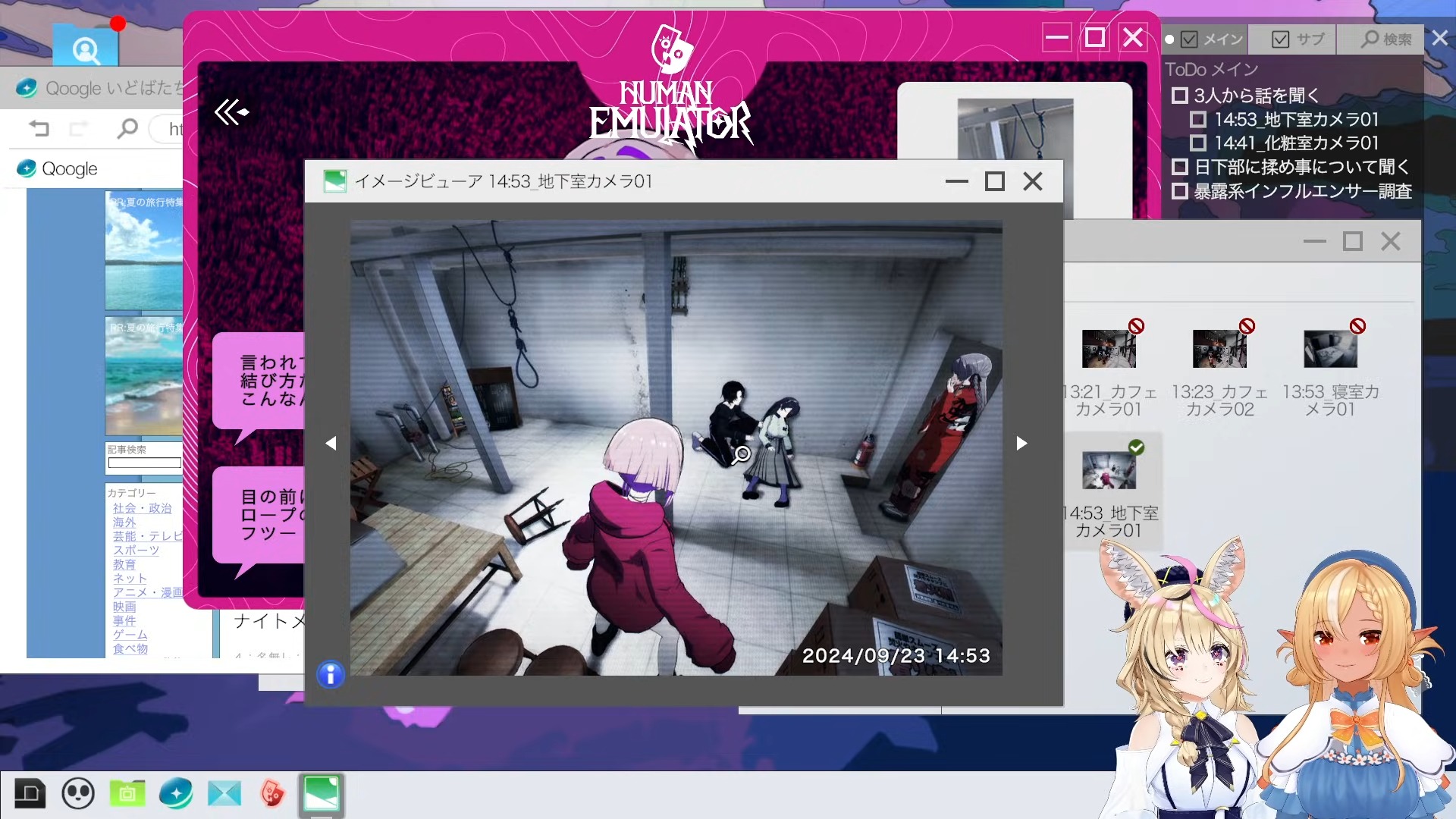Select the 14:53_地下室カメラ01 file thumbnail
The width and height of the screenshot is (1456, 819).
pos(1109,470)
